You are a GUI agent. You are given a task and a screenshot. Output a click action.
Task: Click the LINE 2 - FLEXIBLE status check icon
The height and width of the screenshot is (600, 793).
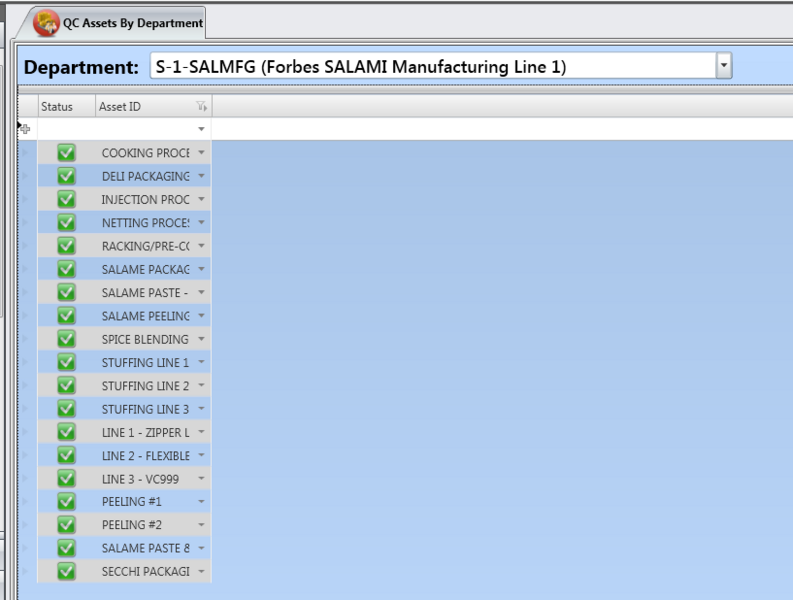(66, 455)
